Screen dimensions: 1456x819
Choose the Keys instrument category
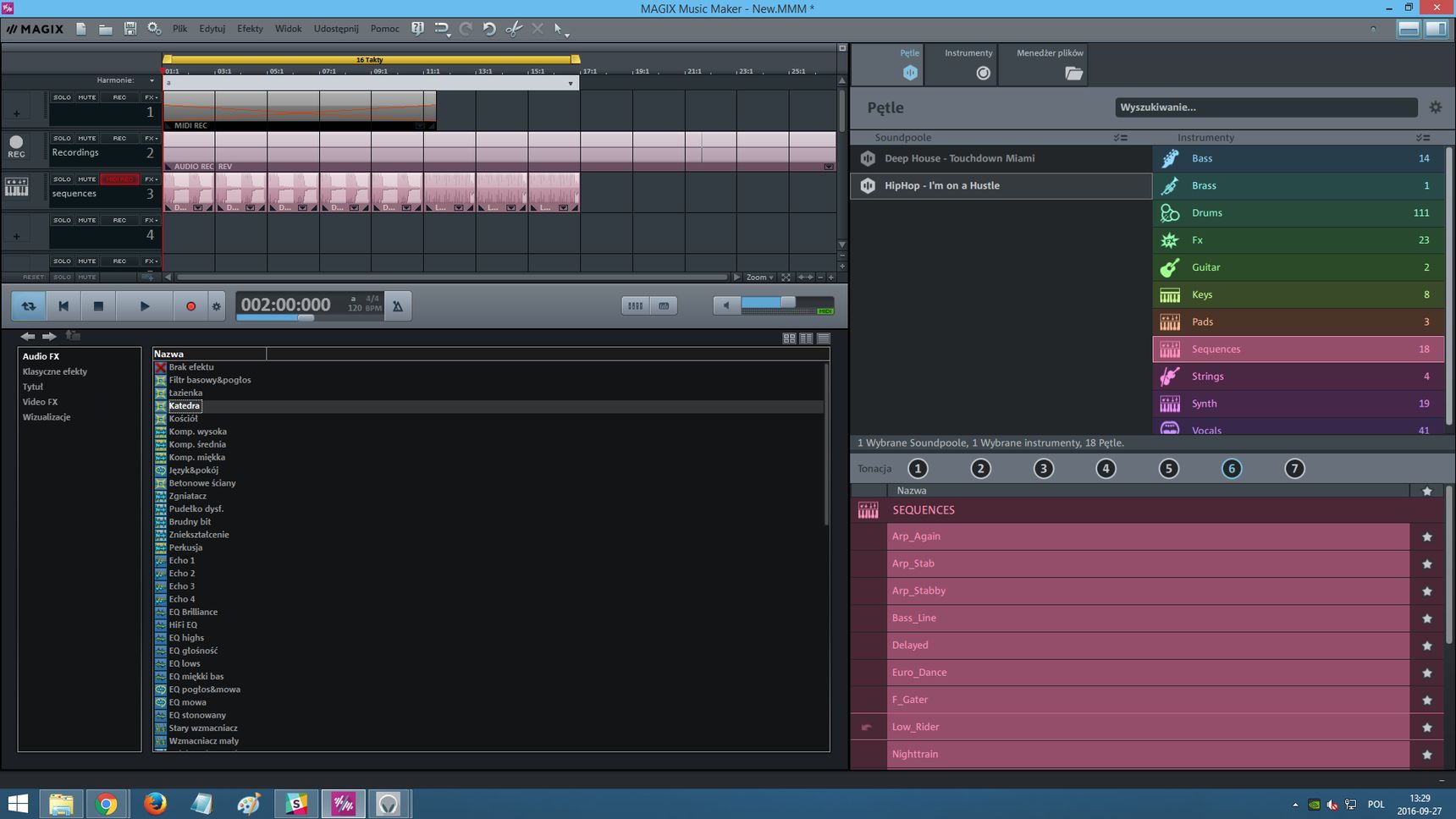(x=1299, y=294)
